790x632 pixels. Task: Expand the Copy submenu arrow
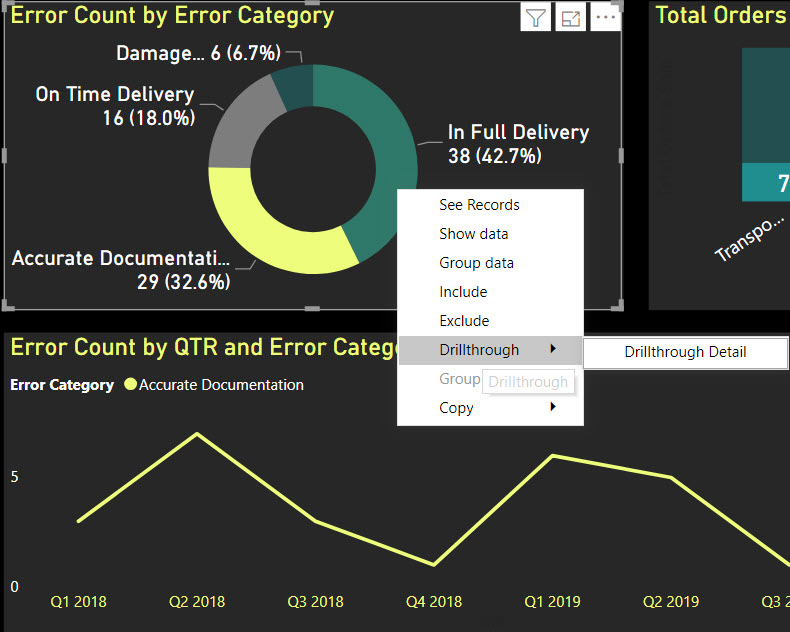[552, 408]
